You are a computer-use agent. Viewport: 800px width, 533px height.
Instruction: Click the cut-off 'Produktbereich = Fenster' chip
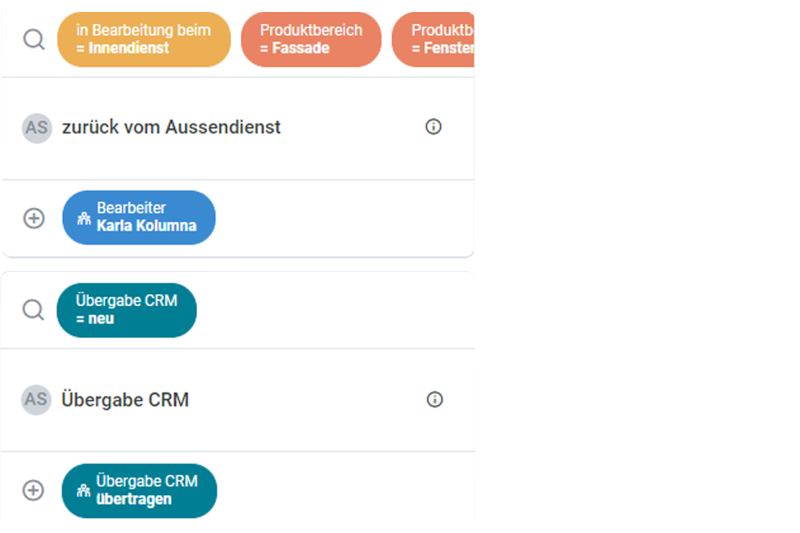tap(434, 40)
